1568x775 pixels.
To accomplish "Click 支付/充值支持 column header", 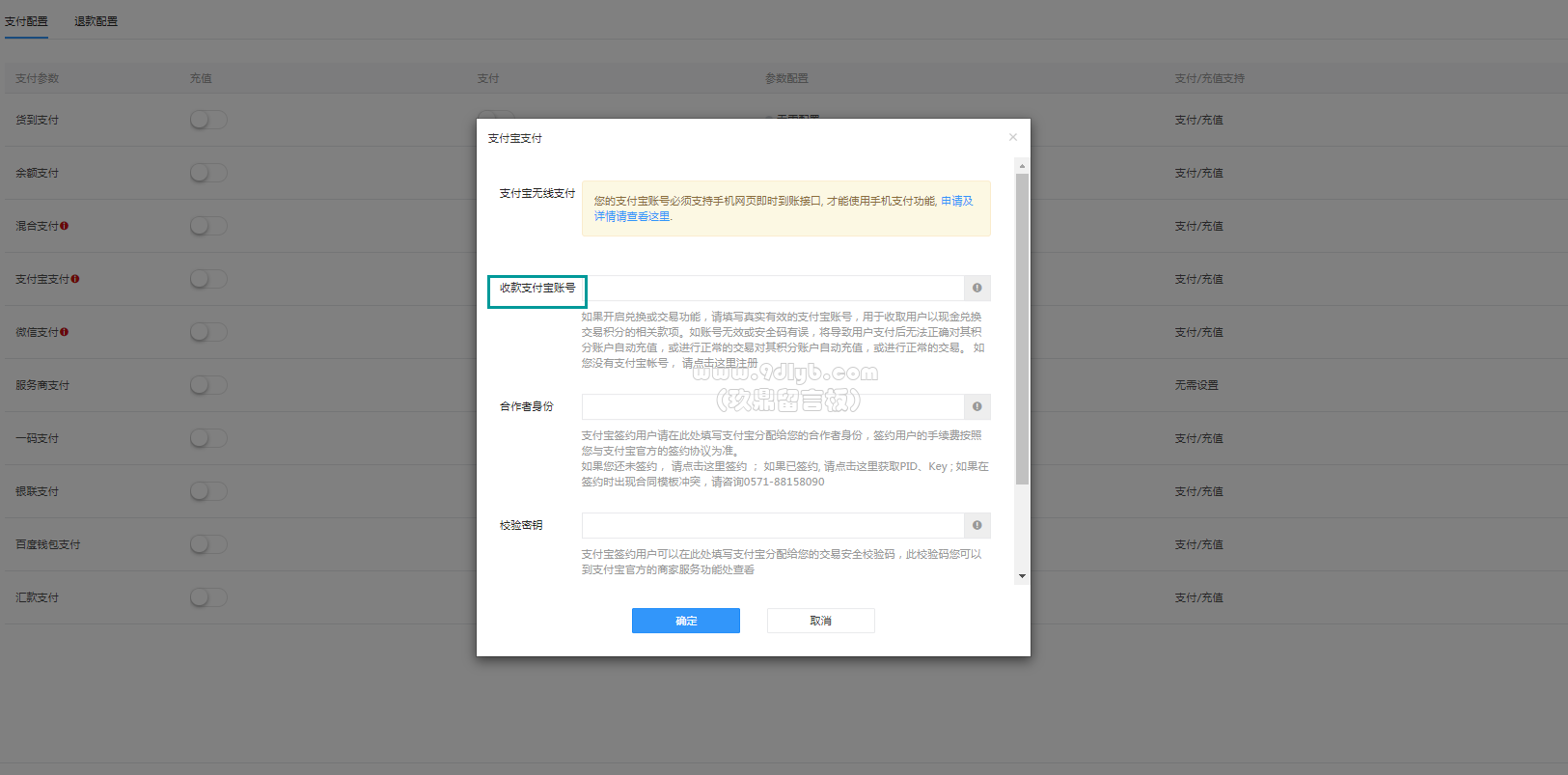I will (x=1209, y=78).
